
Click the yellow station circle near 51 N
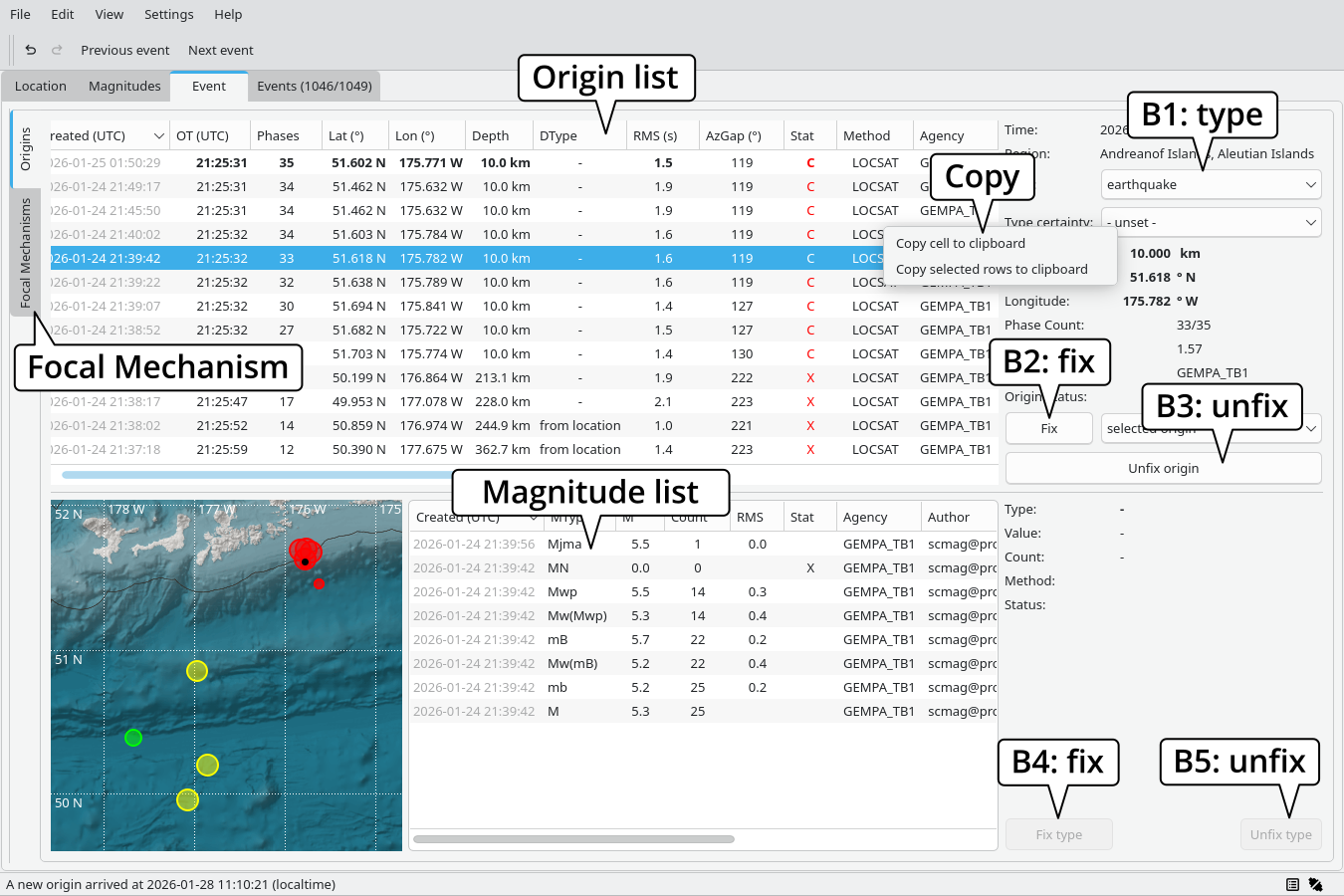click(197, 671)
